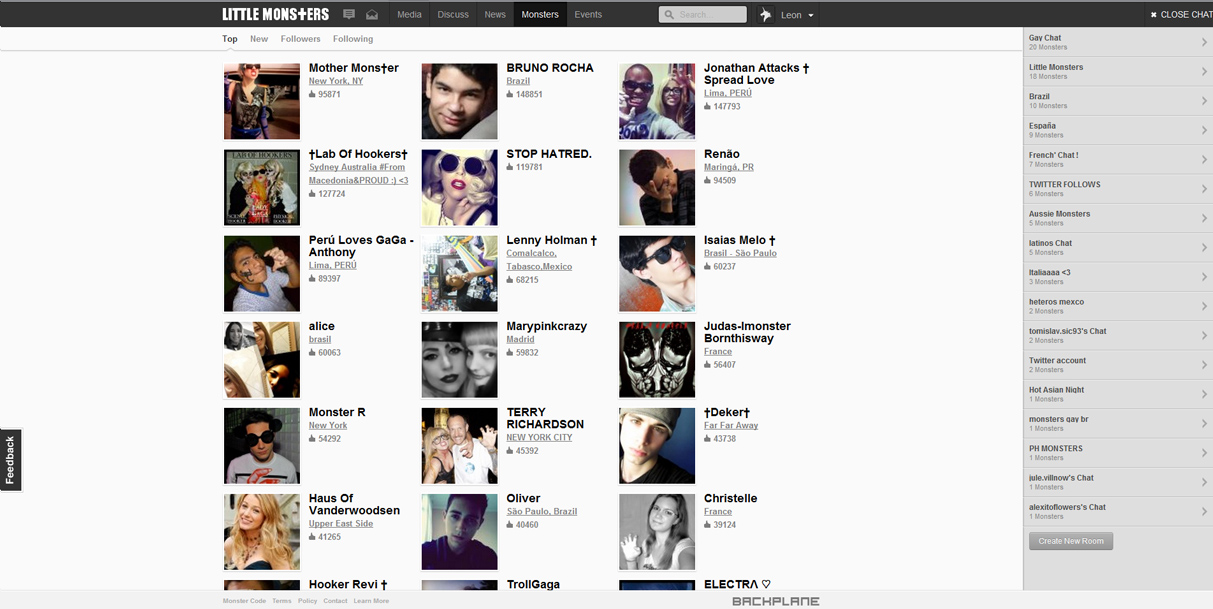The width and height of the screenshot is (1213, 609).
Task: Click the likes thumb icon for Christelle
Action: pyautogui.click(x=707, y=524)
